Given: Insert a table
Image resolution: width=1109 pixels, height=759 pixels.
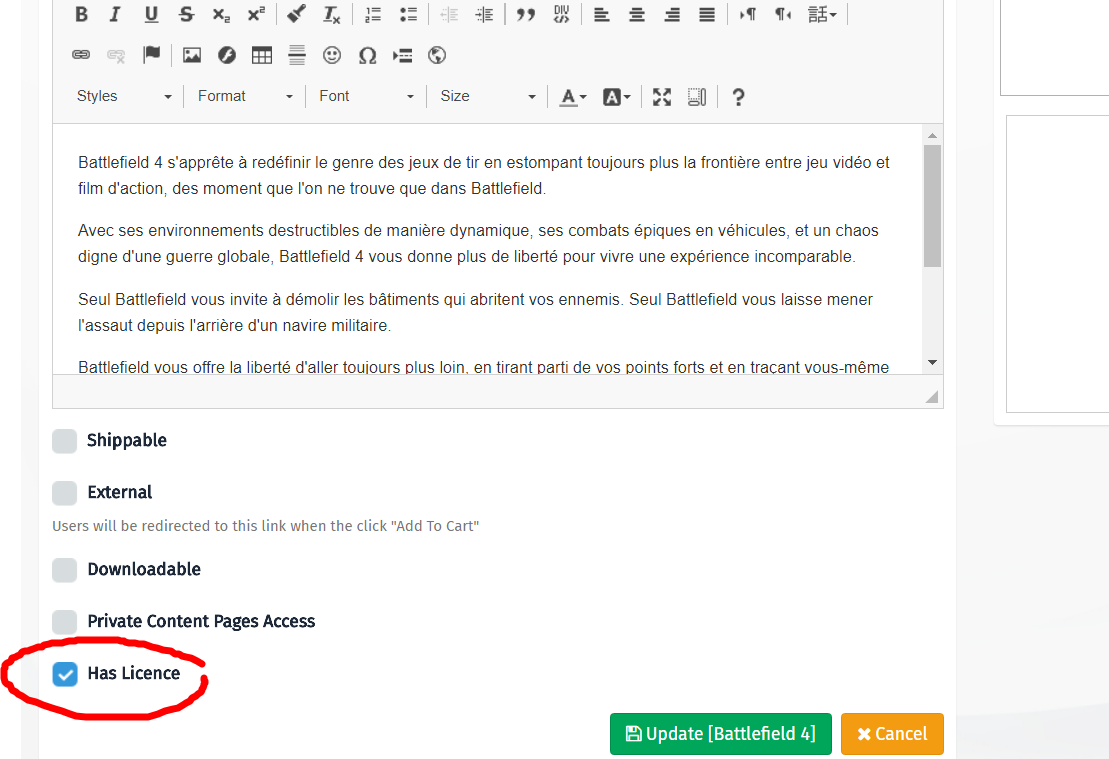Looking at the screenshot, I should 262,55.
